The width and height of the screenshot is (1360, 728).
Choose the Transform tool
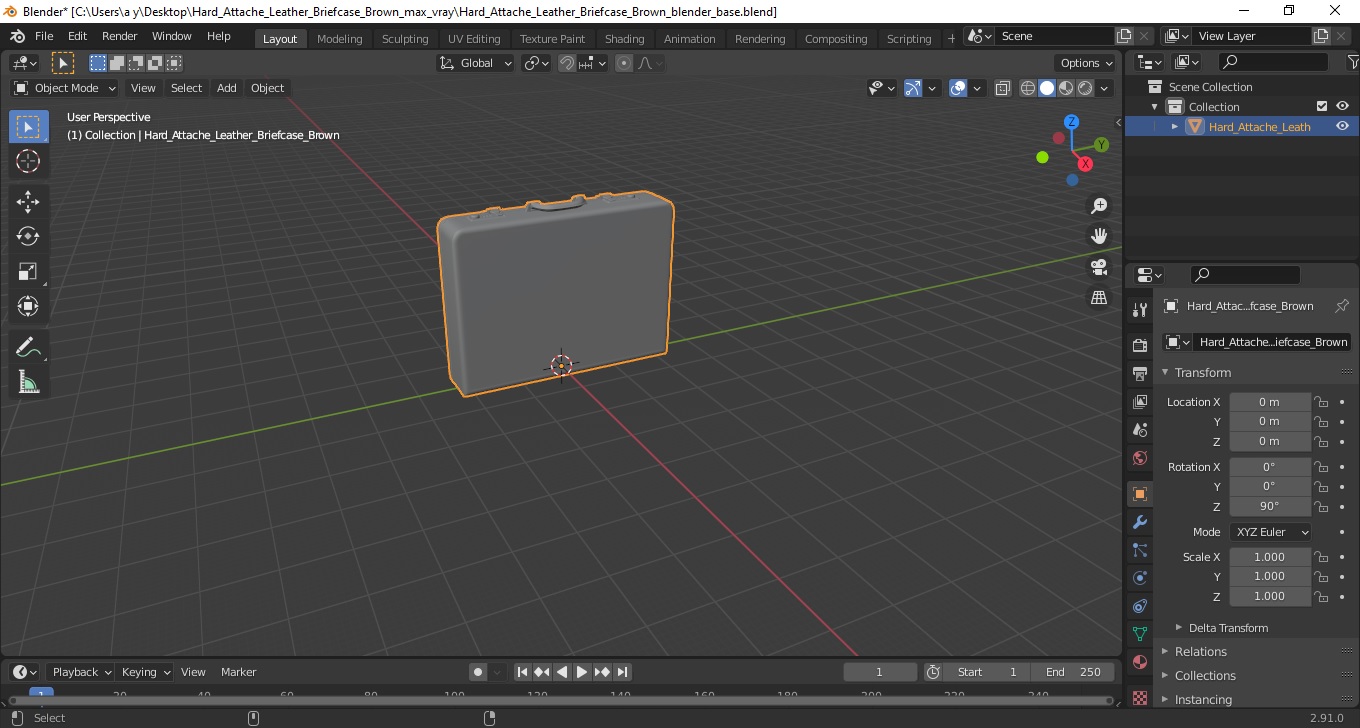[x=28, y=306]
